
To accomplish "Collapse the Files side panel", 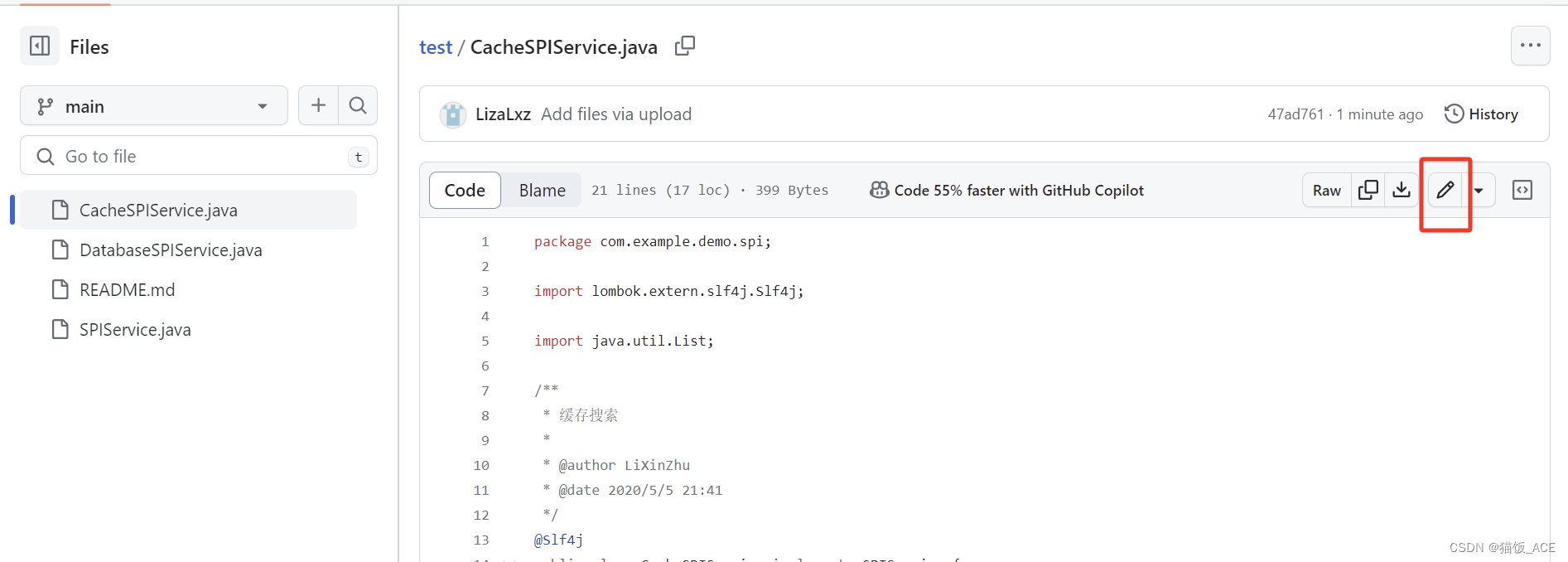I will pos(40,46).
